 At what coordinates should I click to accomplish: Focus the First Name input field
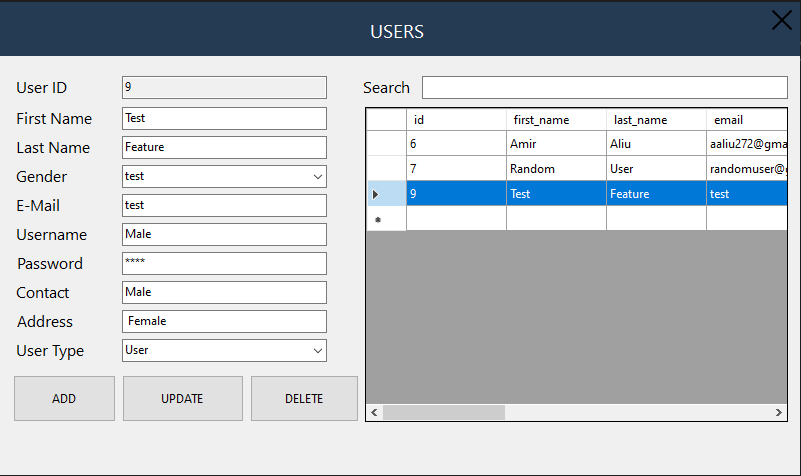click(x=224, y=118)
